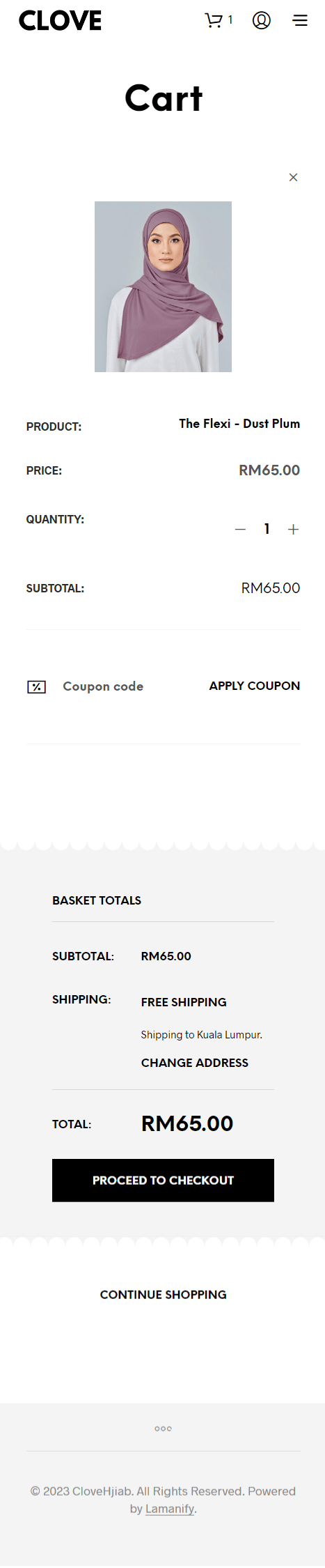The image size is (325, 1568).
Task: Proceed to checkout
Action: click(163, 1180)
